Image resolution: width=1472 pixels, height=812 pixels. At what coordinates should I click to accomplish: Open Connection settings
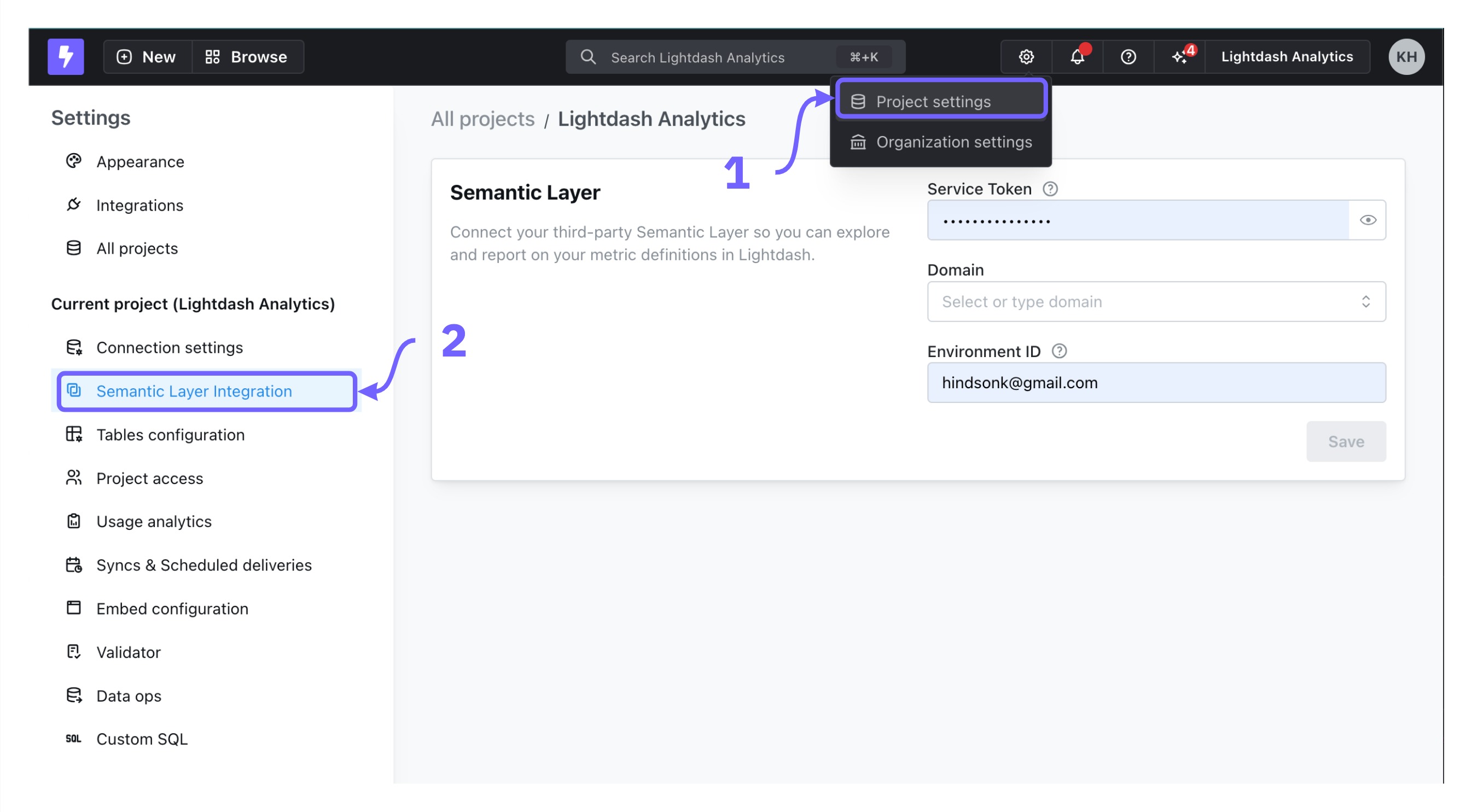tap(206, 347)
